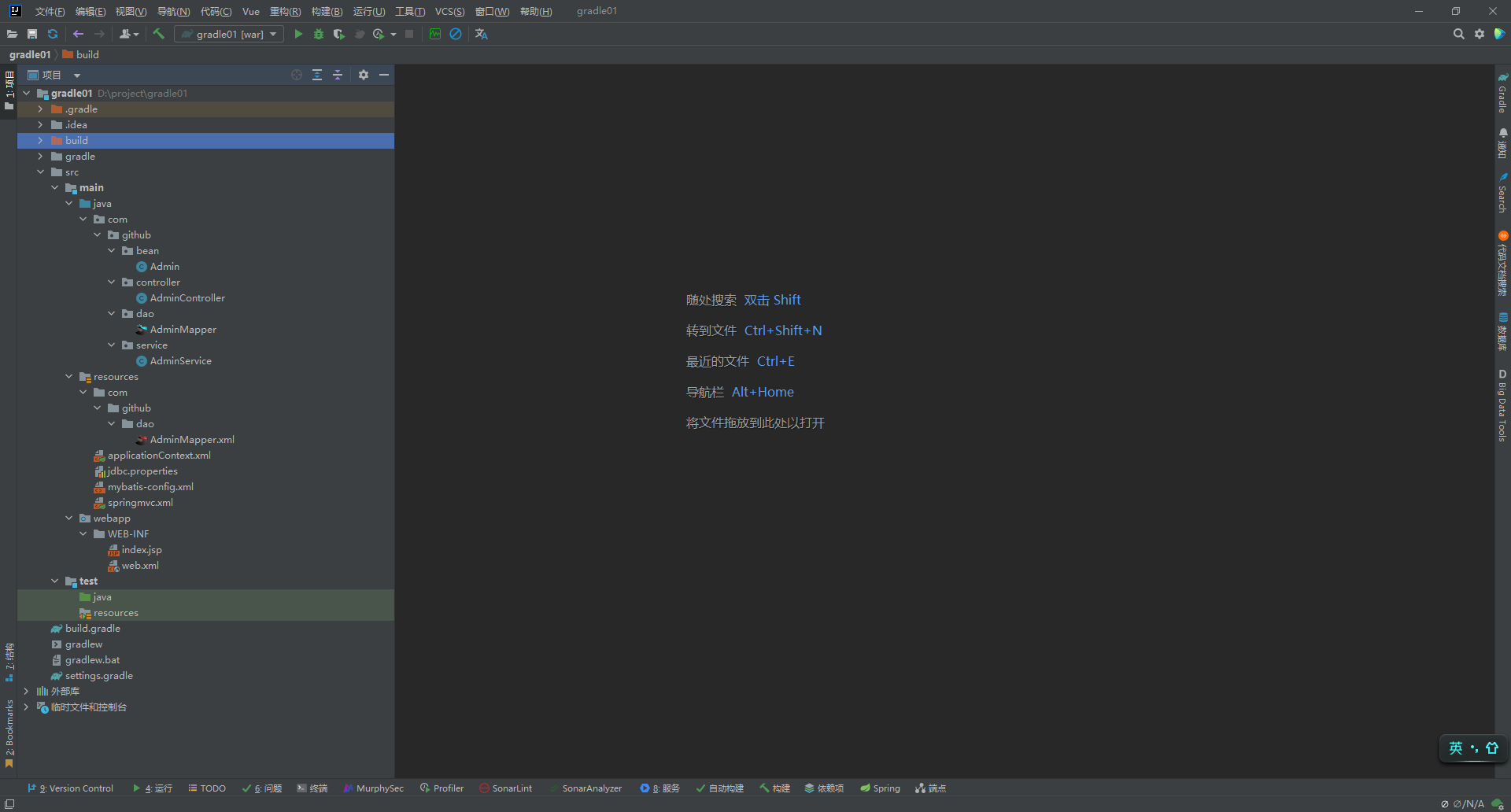
Task: Click the Save All floppy icon
Action: point(32,34)
